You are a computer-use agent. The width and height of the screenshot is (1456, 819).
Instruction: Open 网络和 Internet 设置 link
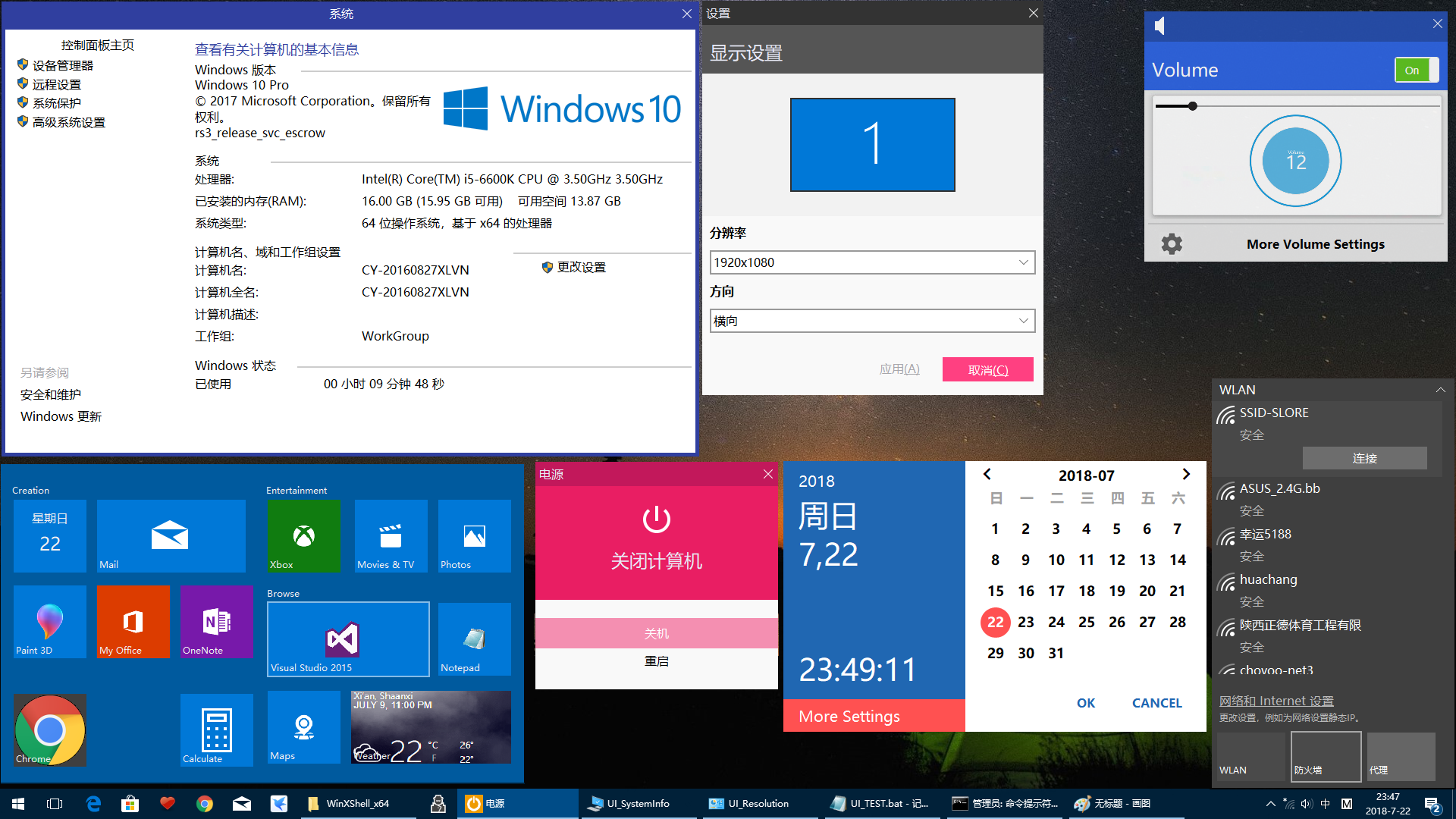[1276, 701]
